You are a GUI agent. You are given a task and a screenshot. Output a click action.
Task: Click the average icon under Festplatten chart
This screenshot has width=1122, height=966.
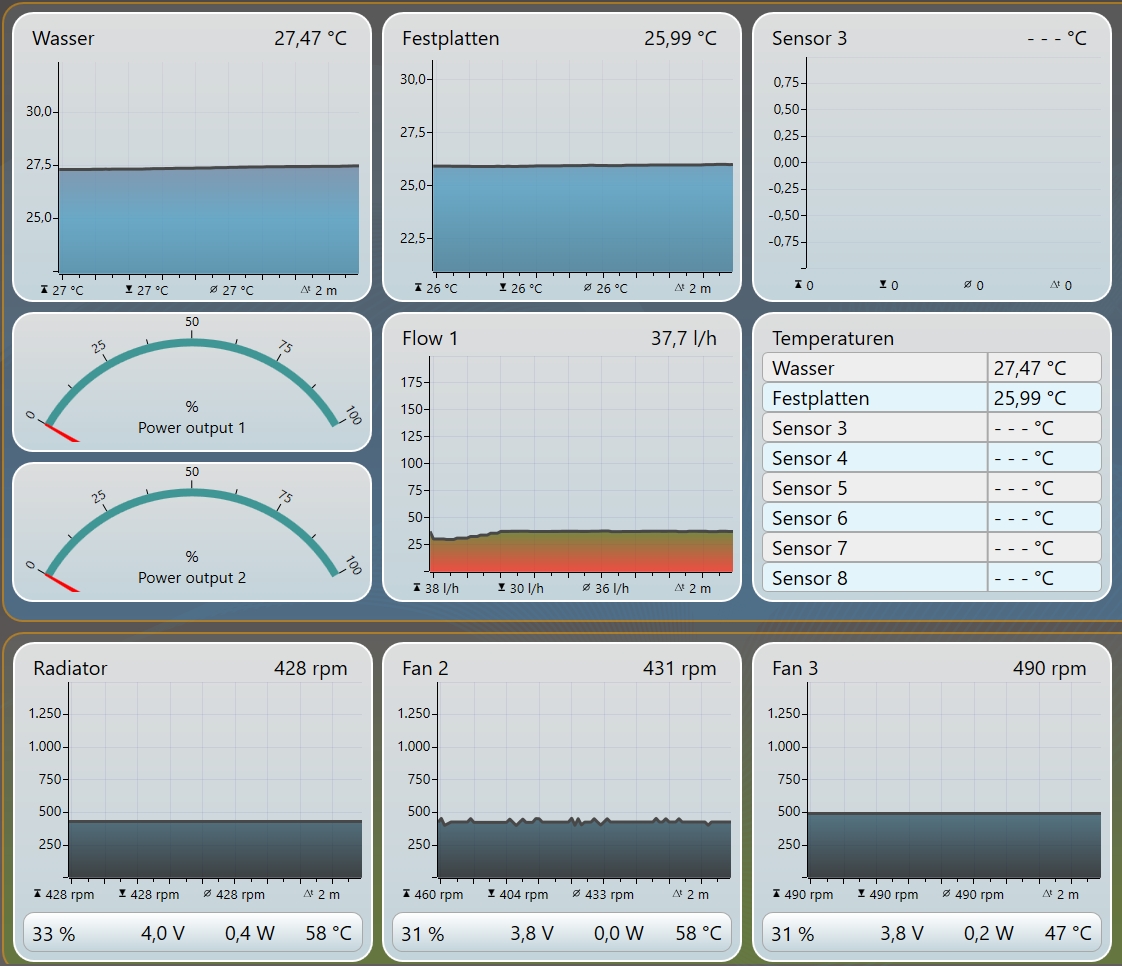coord(587,288)
